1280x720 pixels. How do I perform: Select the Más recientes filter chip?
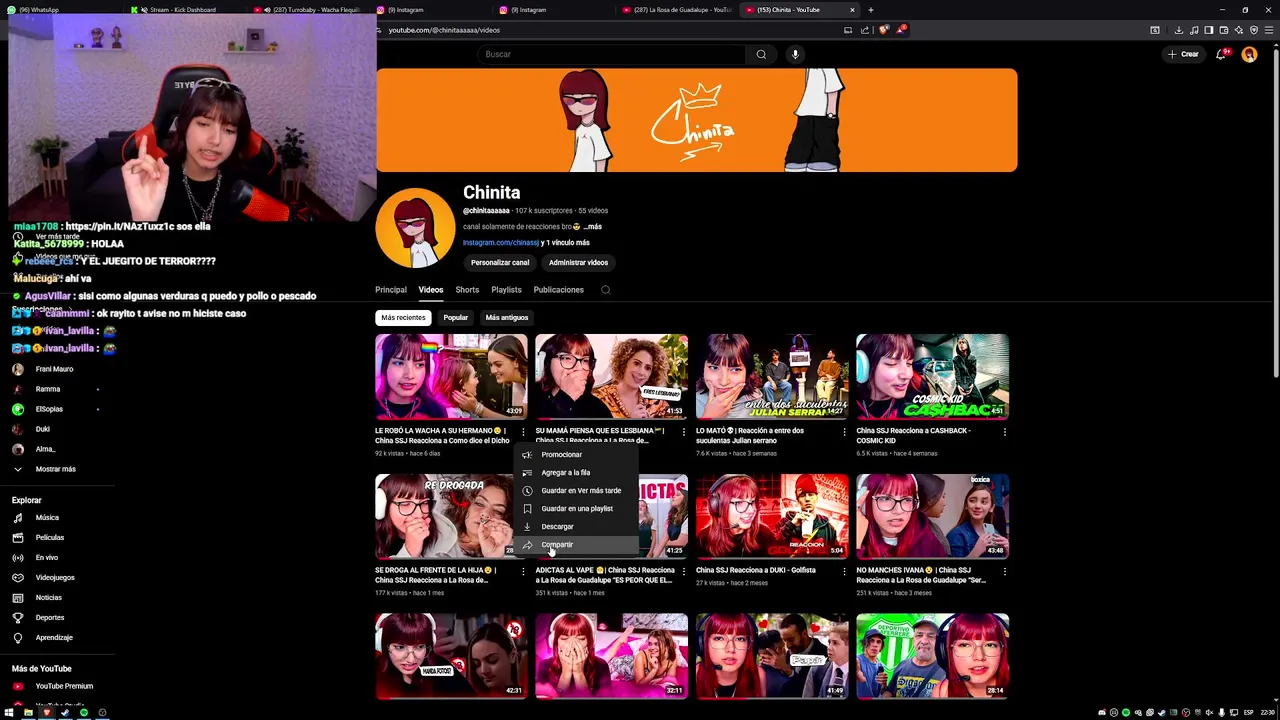pyautogui.click(x=403, y=318)
